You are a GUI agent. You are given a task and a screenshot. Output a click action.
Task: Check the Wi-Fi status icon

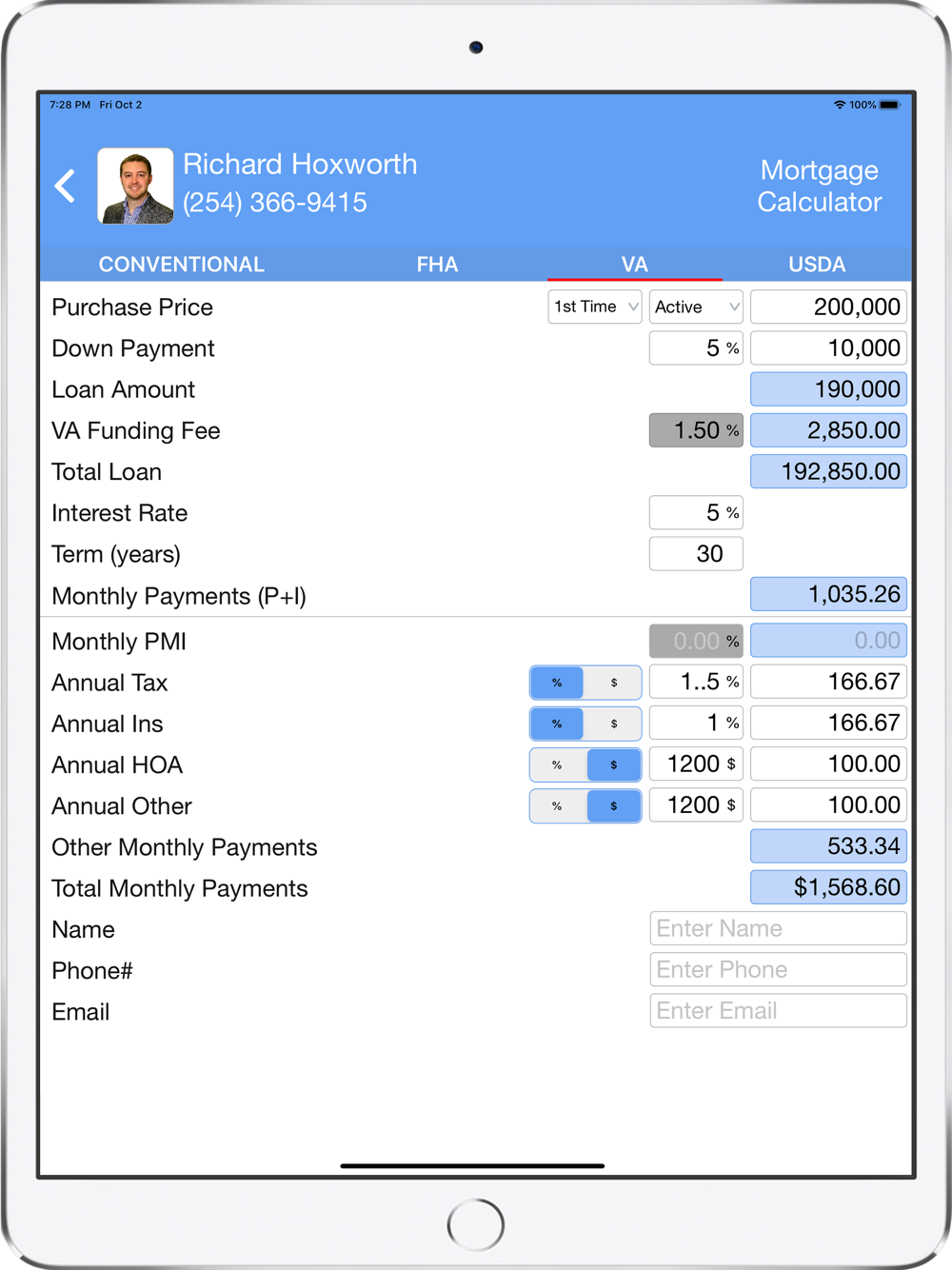[839, 105]
